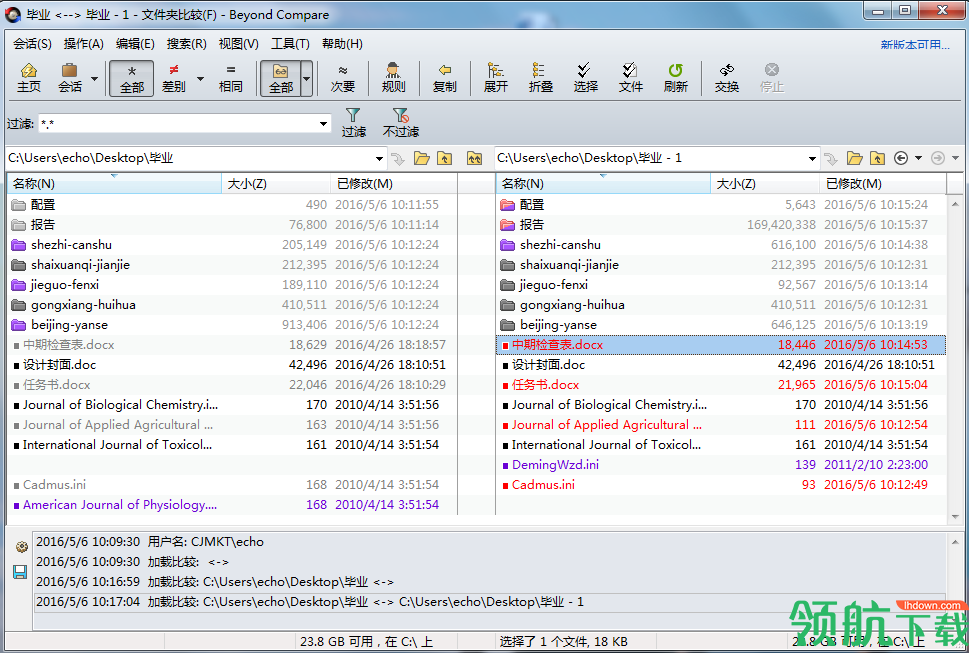Screen dimensions: 969x653
Task: Click the 文件 select-files icon
Action: pyautogui.click(x=630, y=78)
